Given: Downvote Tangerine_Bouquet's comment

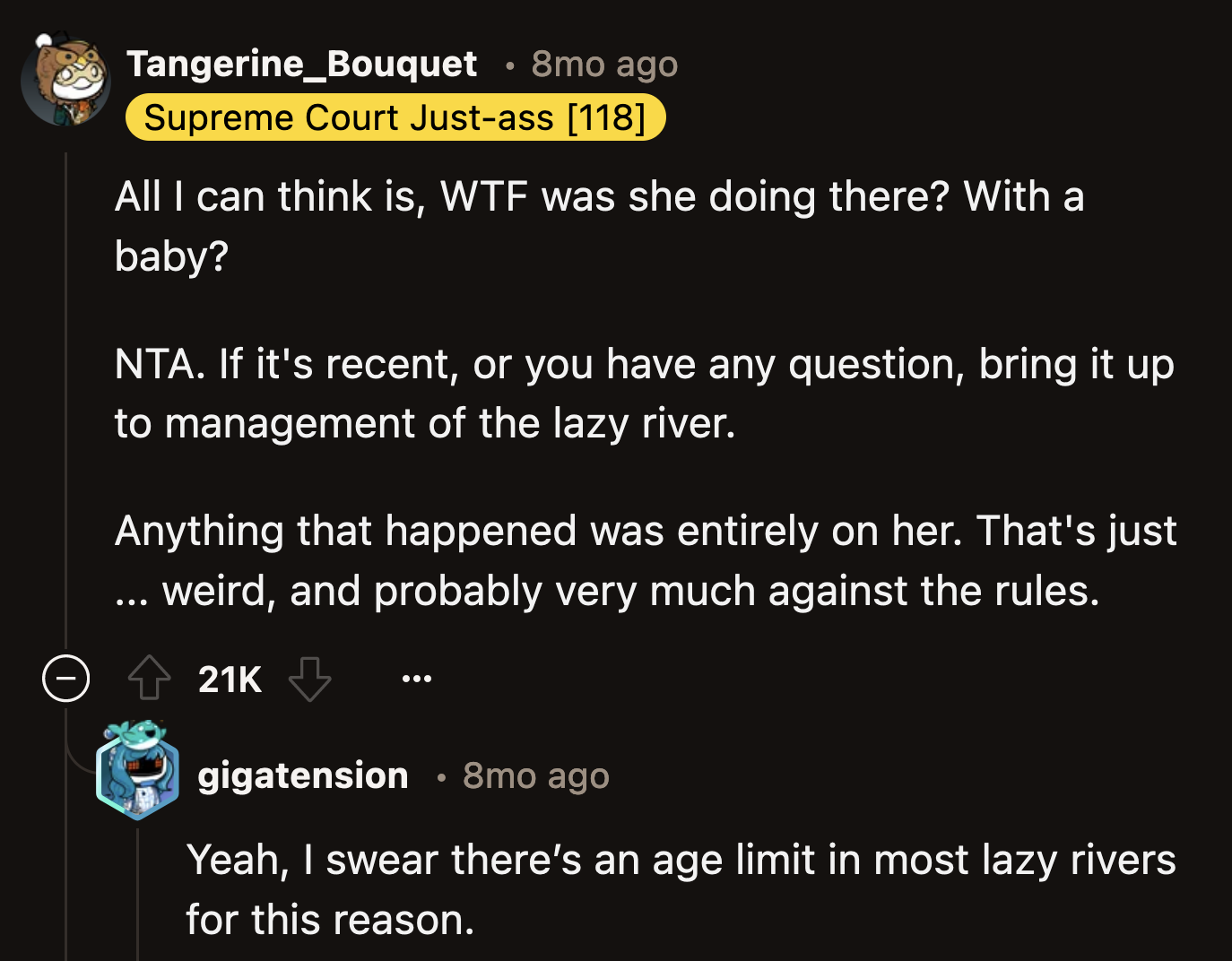Looking at the screenshot, I should 310,679.
